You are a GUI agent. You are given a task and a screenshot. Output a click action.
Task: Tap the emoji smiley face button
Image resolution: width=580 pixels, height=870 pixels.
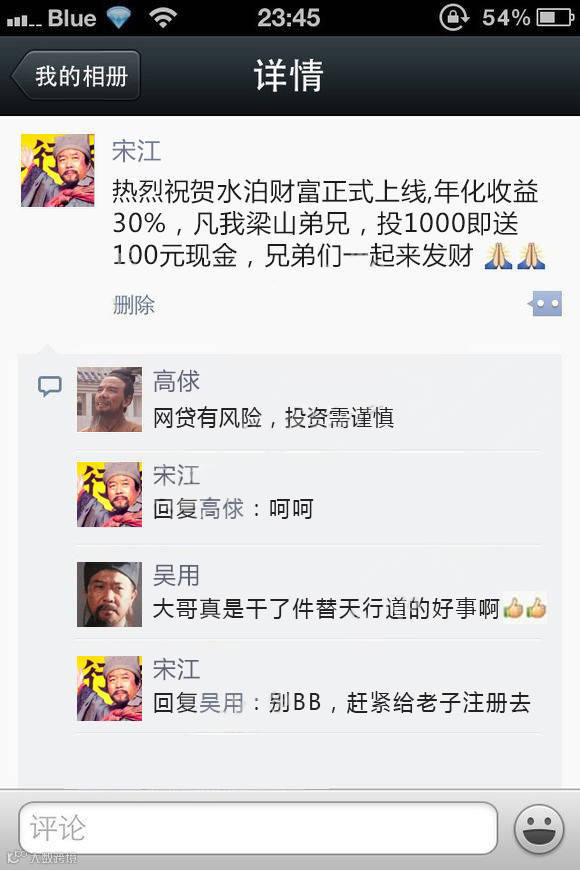coord(539,829)
